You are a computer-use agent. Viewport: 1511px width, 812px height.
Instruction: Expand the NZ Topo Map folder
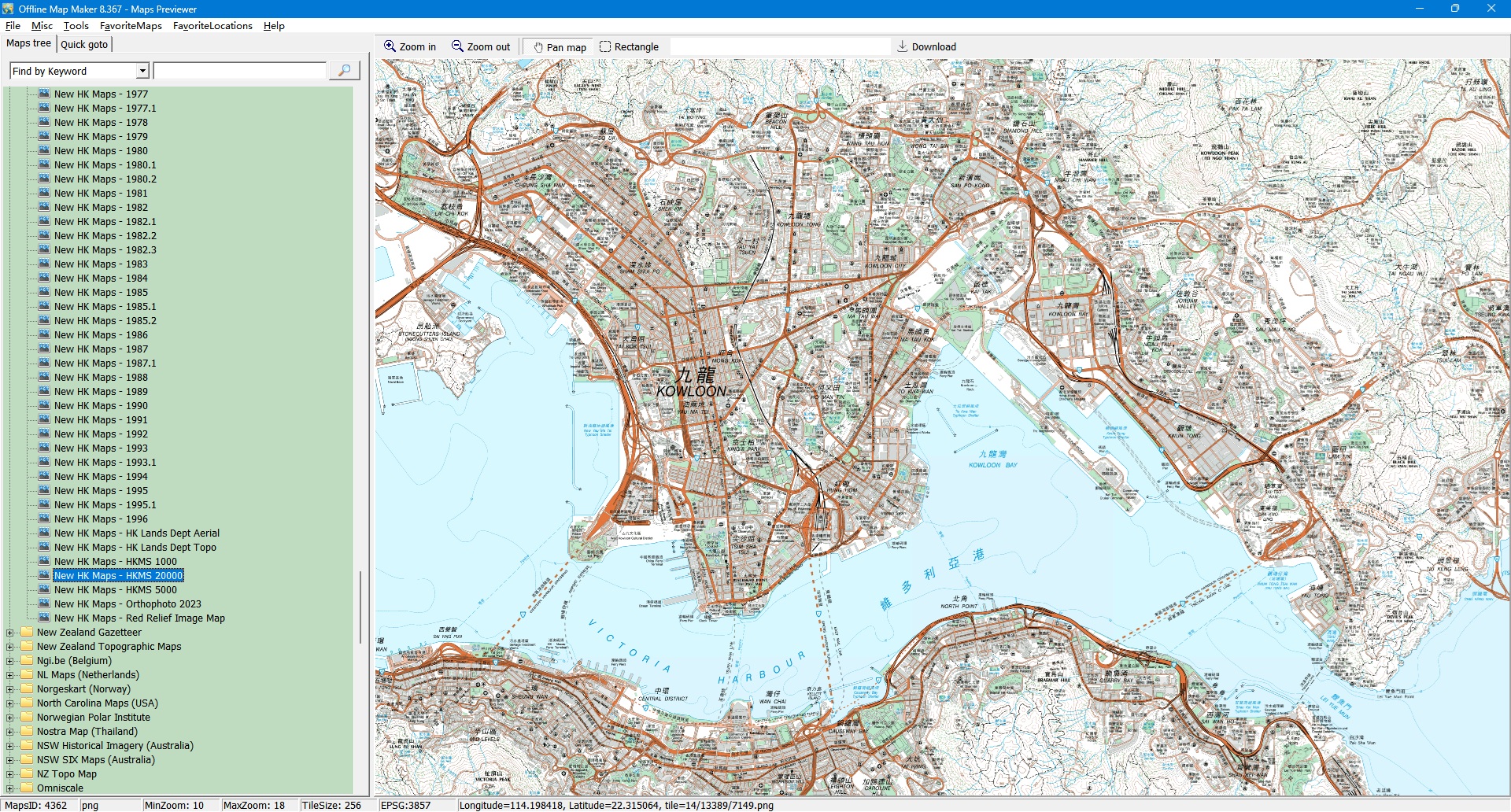pos(9,774)
